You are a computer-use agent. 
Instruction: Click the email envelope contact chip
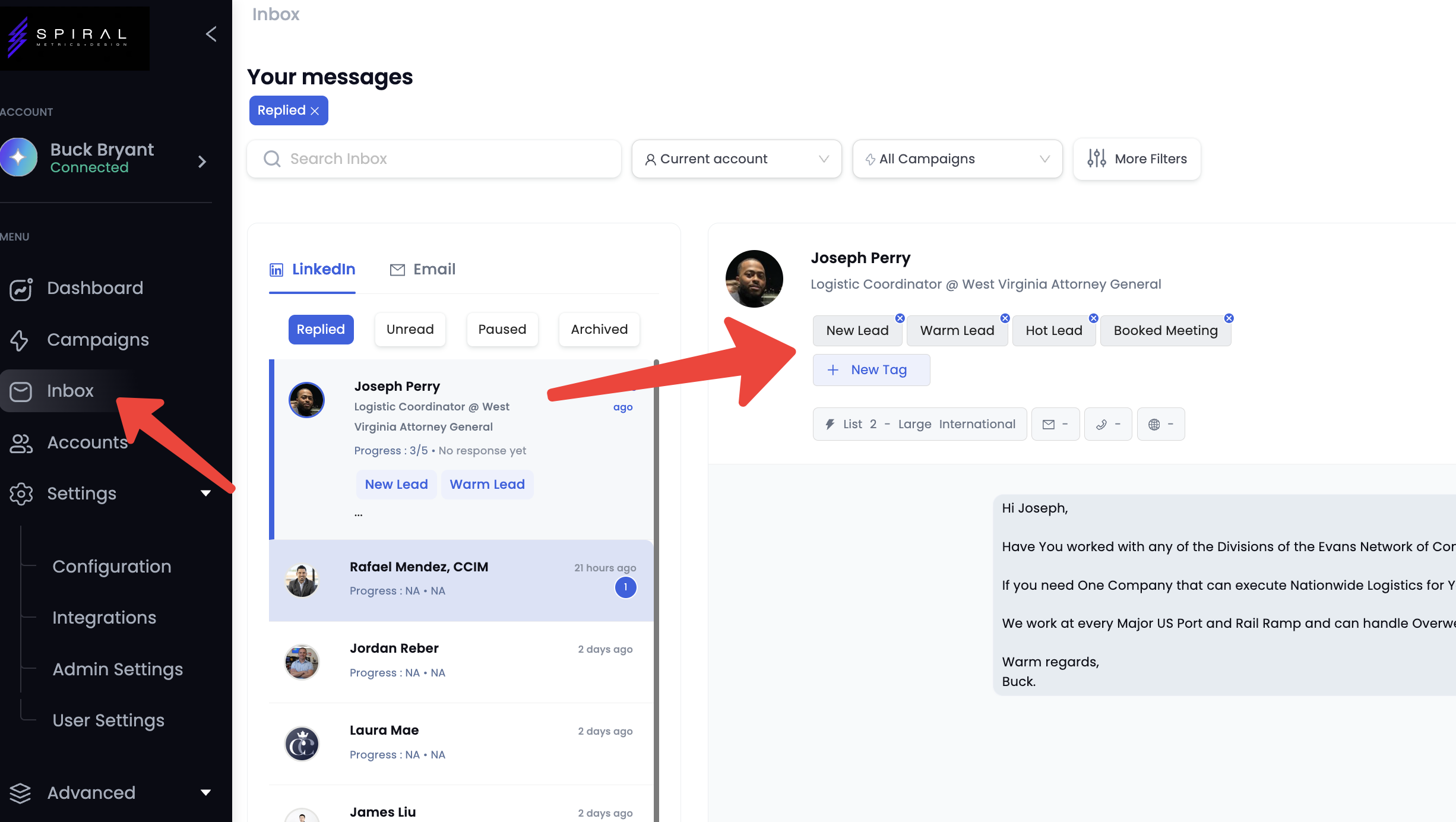(1055, 424)
